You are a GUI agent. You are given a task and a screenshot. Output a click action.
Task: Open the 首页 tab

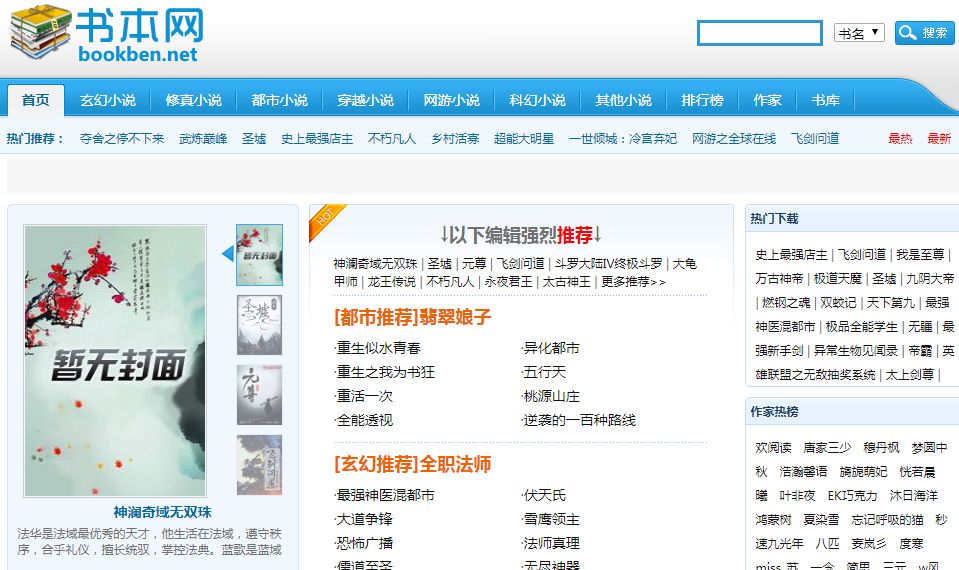[35, 100]
